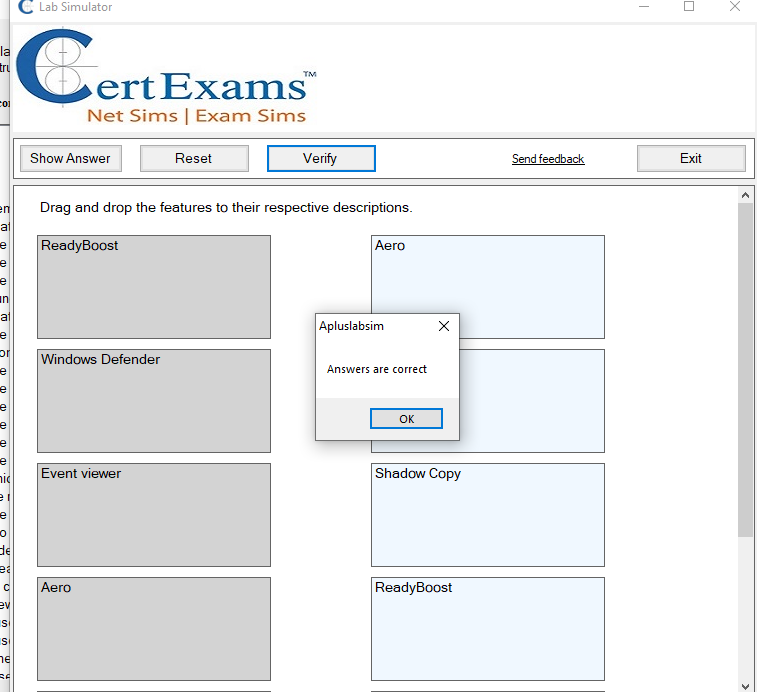This screenshot has height=692, width=757.
Task: Select the gray Aero feature box
Action: pyautogui.click(x=154, y=629)
